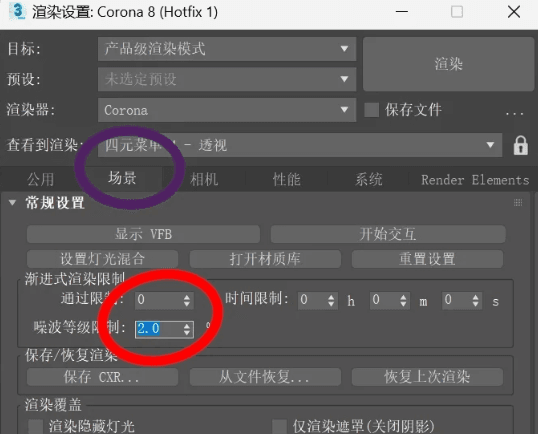Image resolution: width=538 pixels, height=434 pixels.
Task: Click the rollout grip dots icon
Action: click(x=518, y=203)
